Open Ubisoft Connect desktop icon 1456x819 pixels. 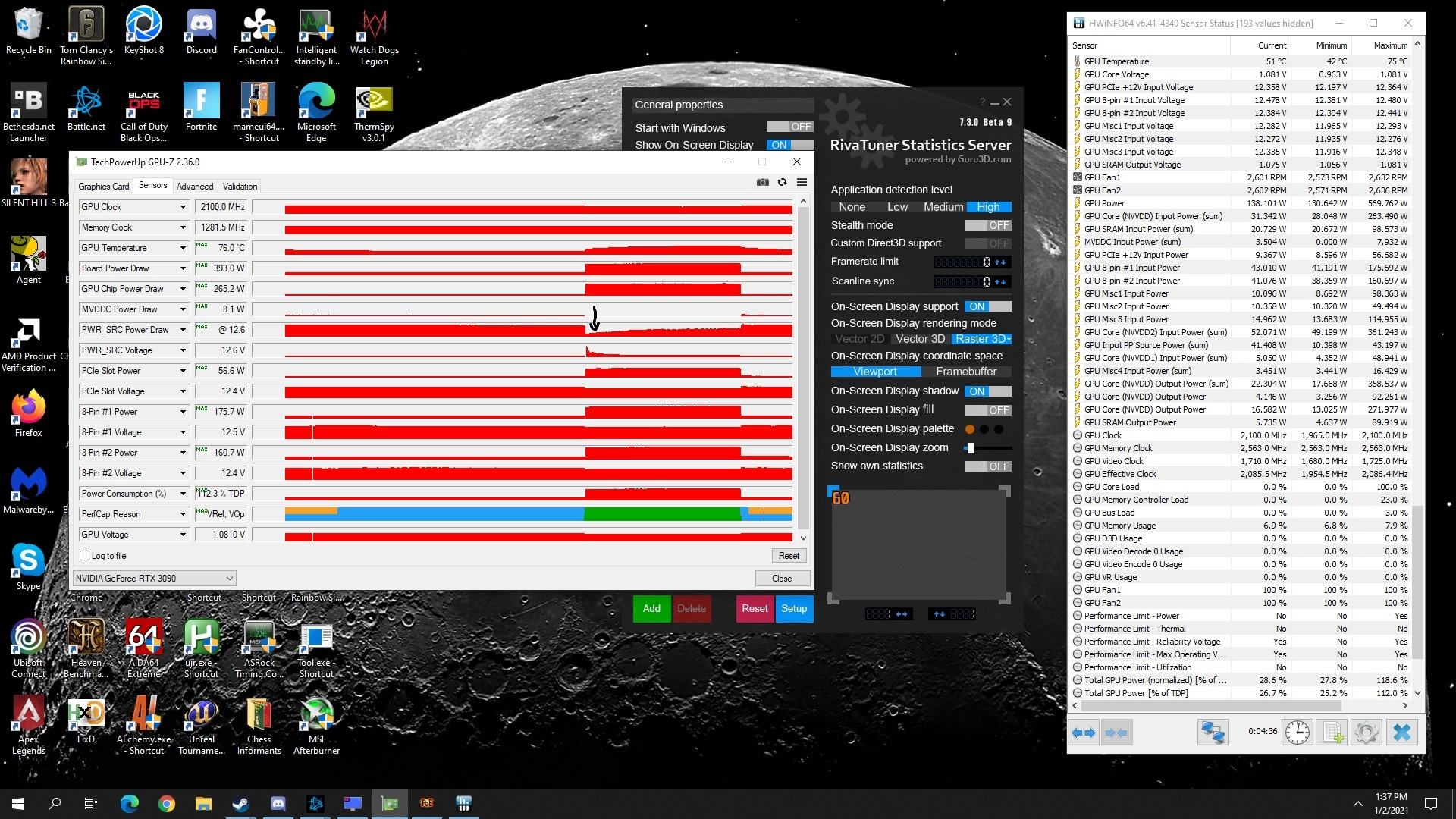(x=28, y=648)
